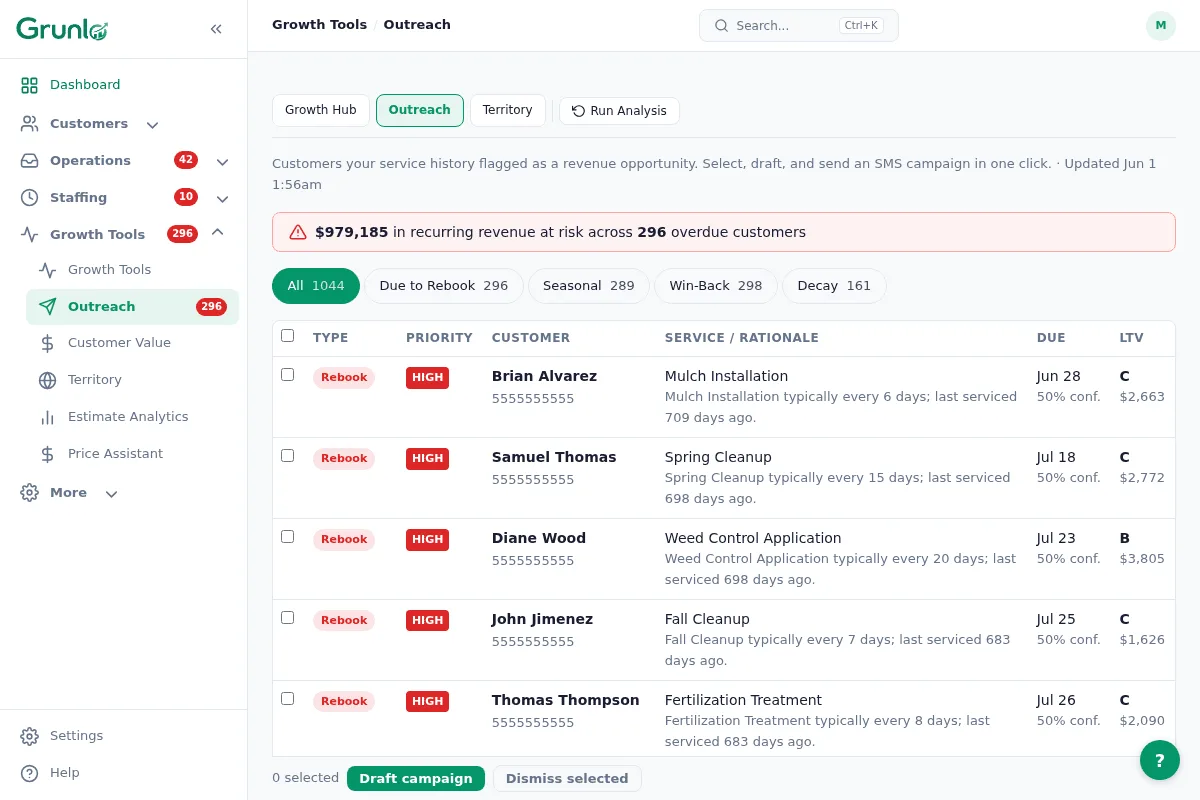Collapse the Growth Tools menu chevron
Screen dimensions: 1200x800
pyautogui.click(x=217, y=233)
